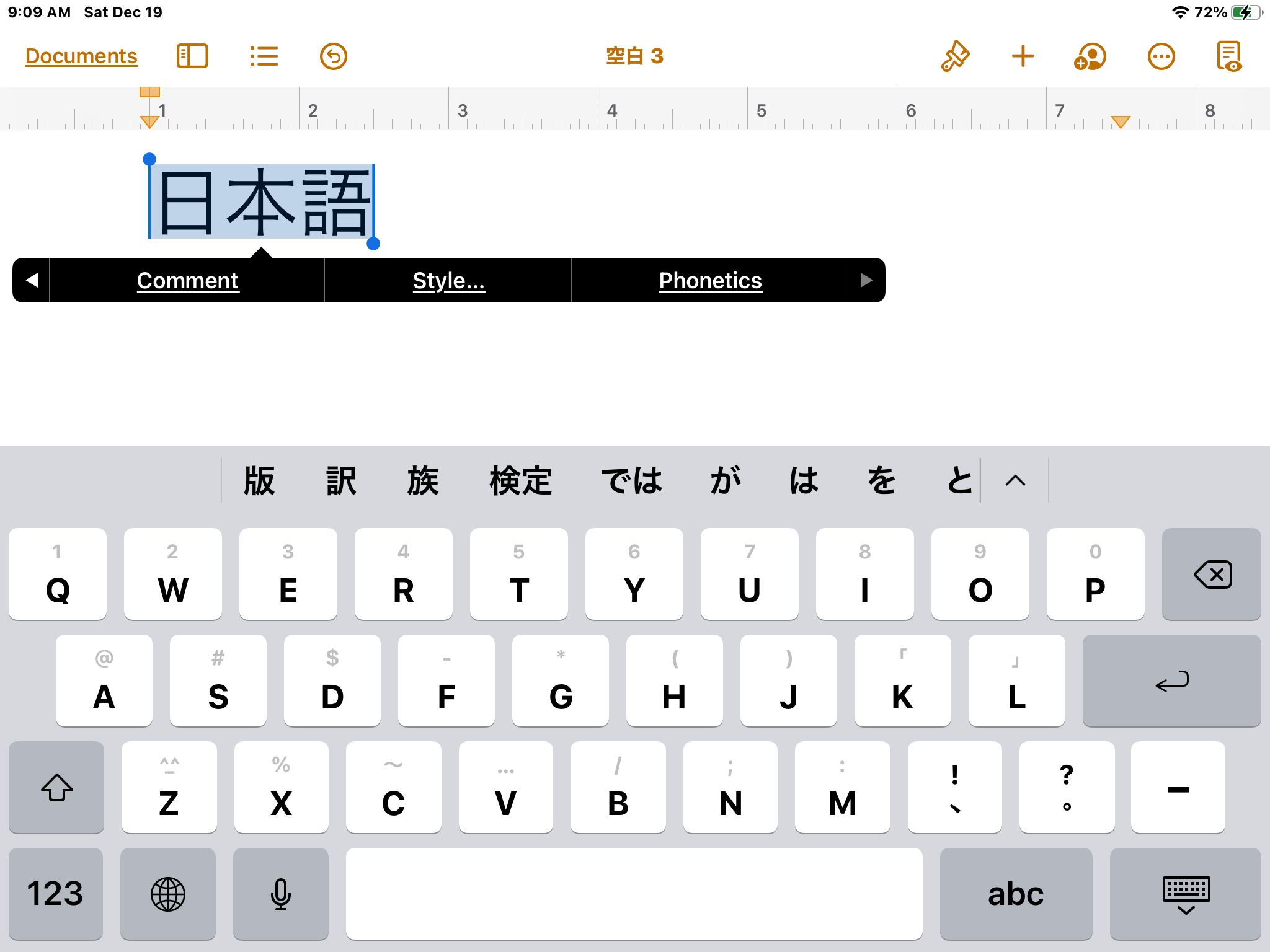The height and width of the screenshot is (952, 1270).
Task: Open the Collaborate person icon
Action: (1090, 56)
